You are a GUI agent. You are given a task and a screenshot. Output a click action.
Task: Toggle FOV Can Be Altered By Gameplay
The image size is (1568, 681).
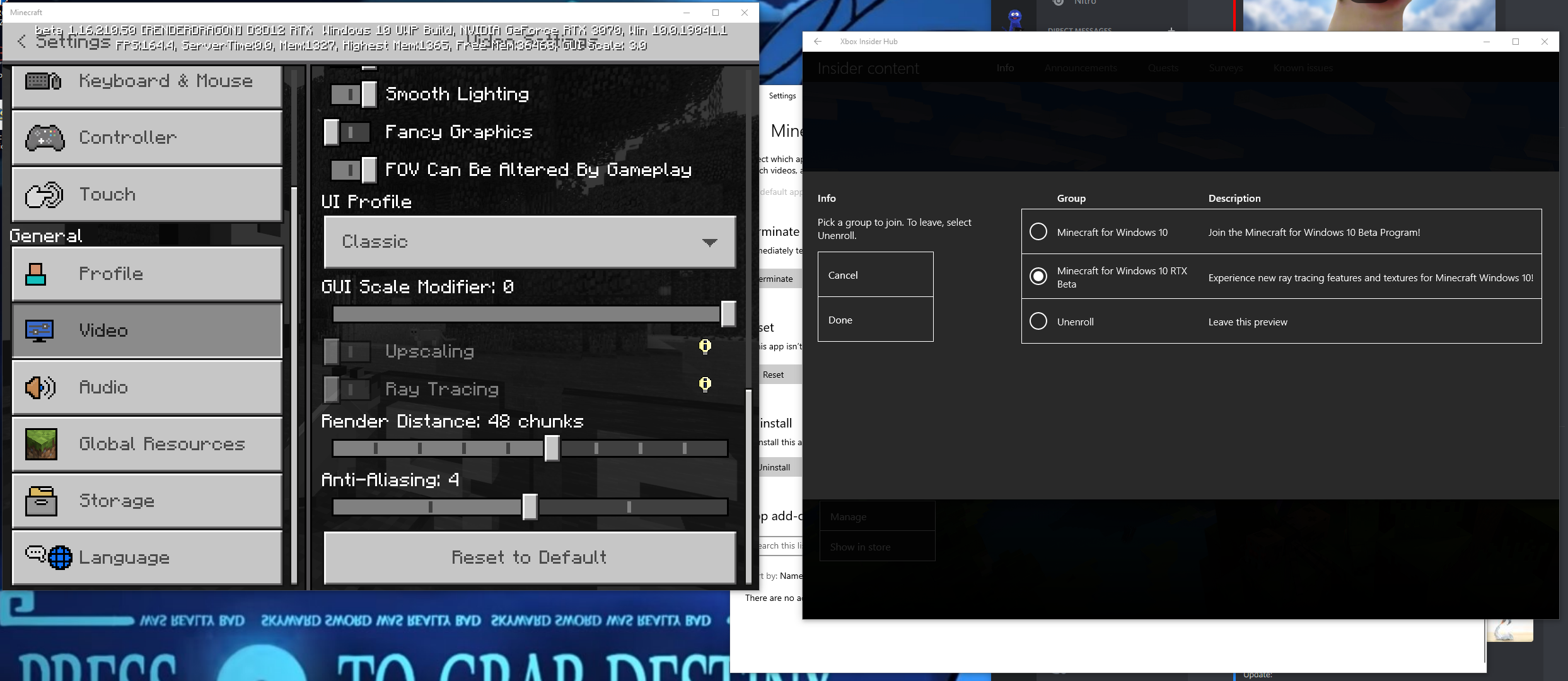click(354, 170)
